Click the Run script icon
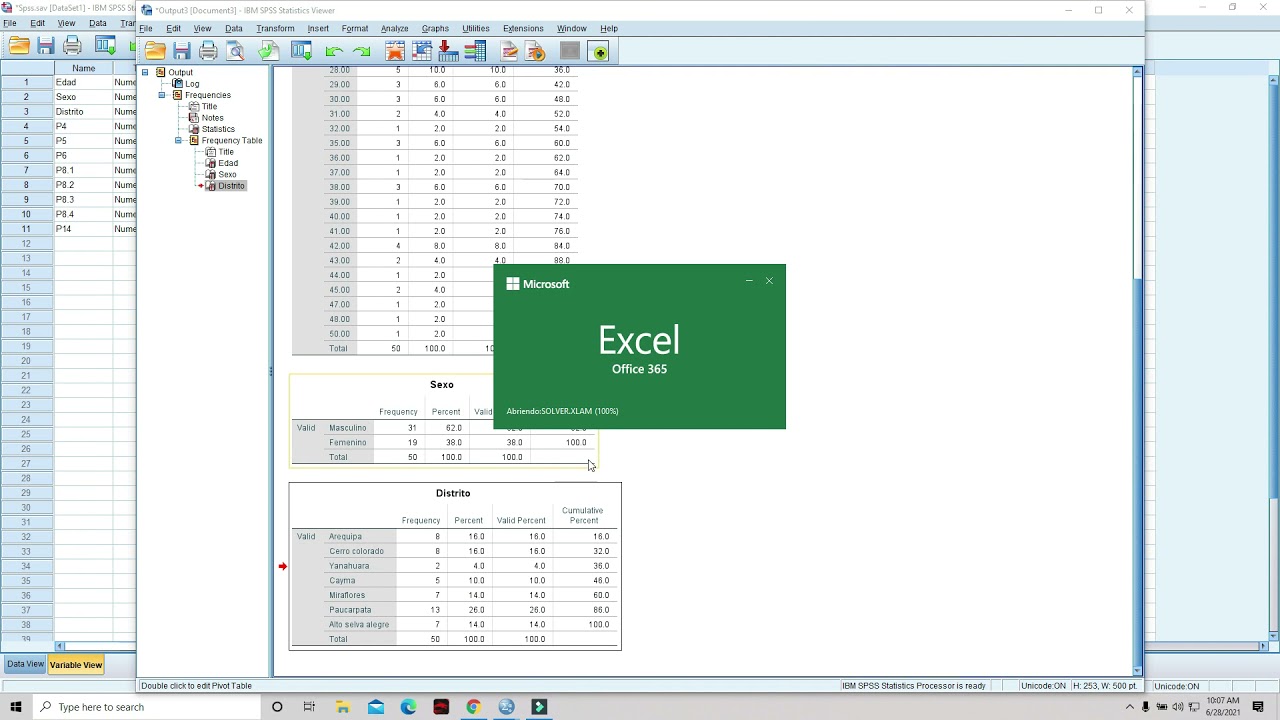1280x720 pixels. tap(535, 51)
